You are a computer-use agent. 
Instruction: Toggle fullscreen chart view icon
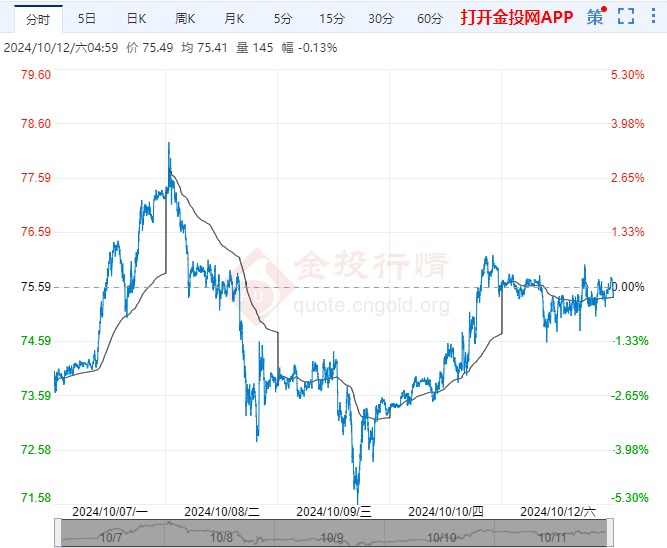(626, 16)
